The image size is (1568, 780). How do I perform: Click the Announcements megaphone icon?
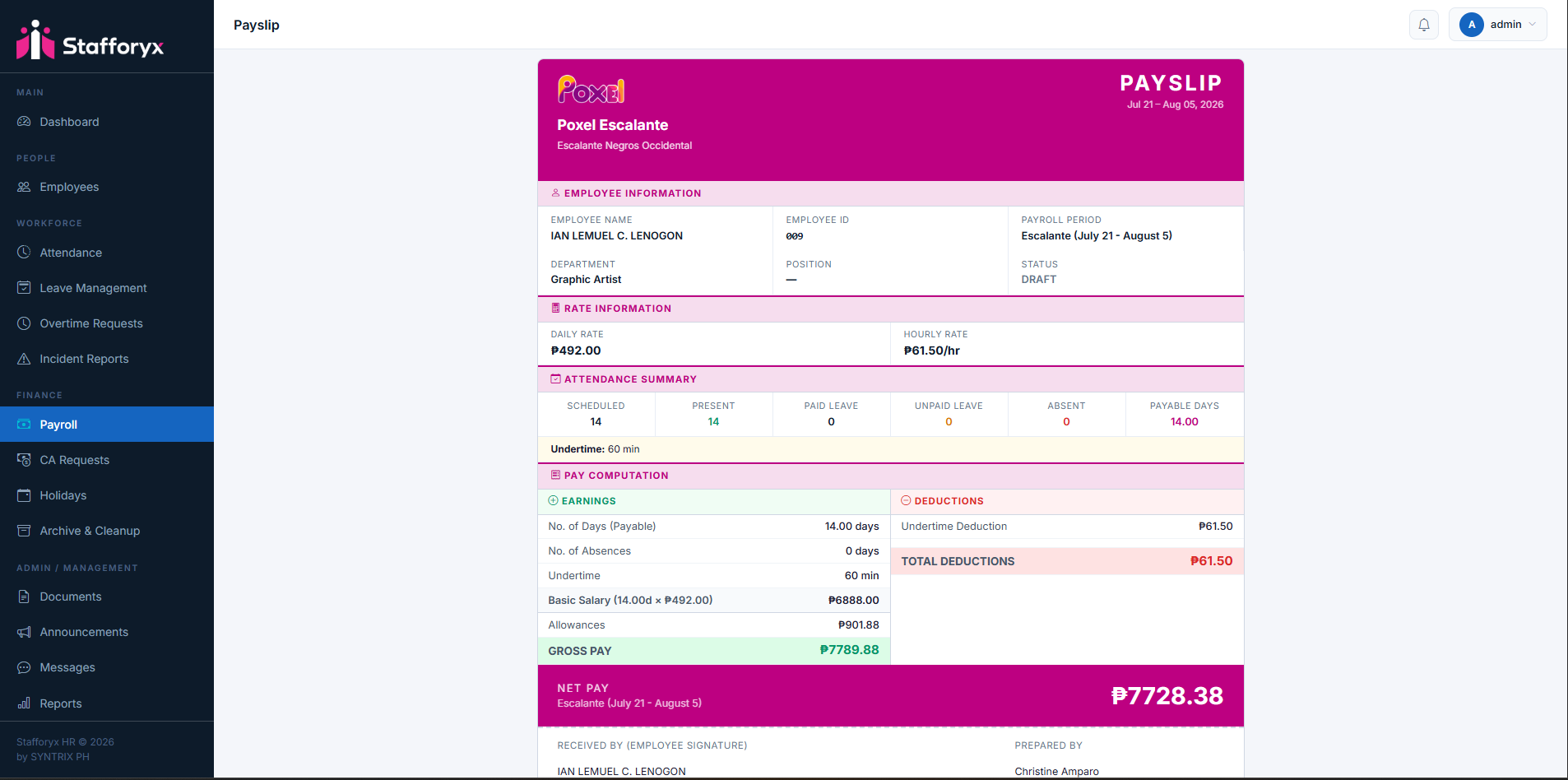tap(24, 632)
